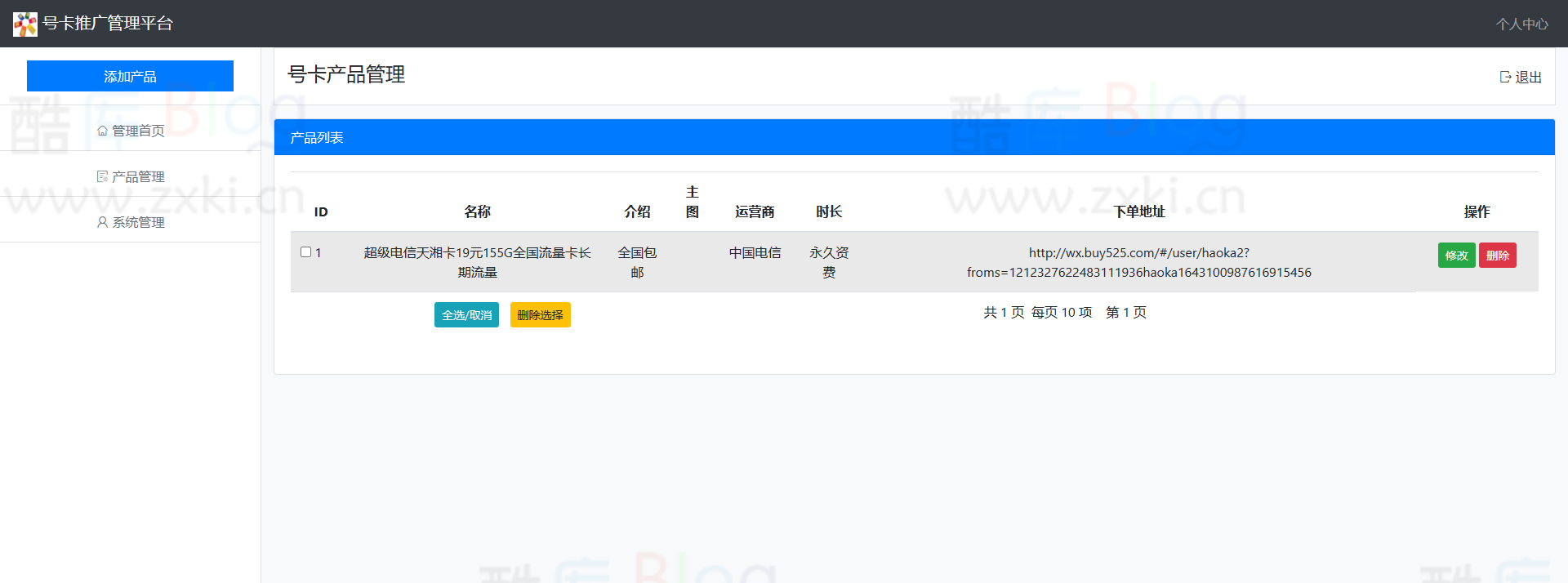Click the 号卡推广管理平台 title text
Viewport: 1568px width, 583px height.
click(108, 24)
